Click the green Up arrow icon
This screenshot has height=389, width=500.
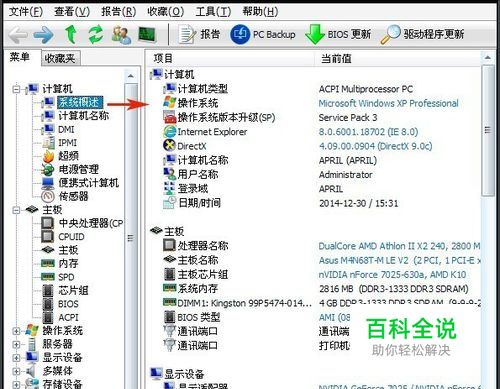point(70,35)
